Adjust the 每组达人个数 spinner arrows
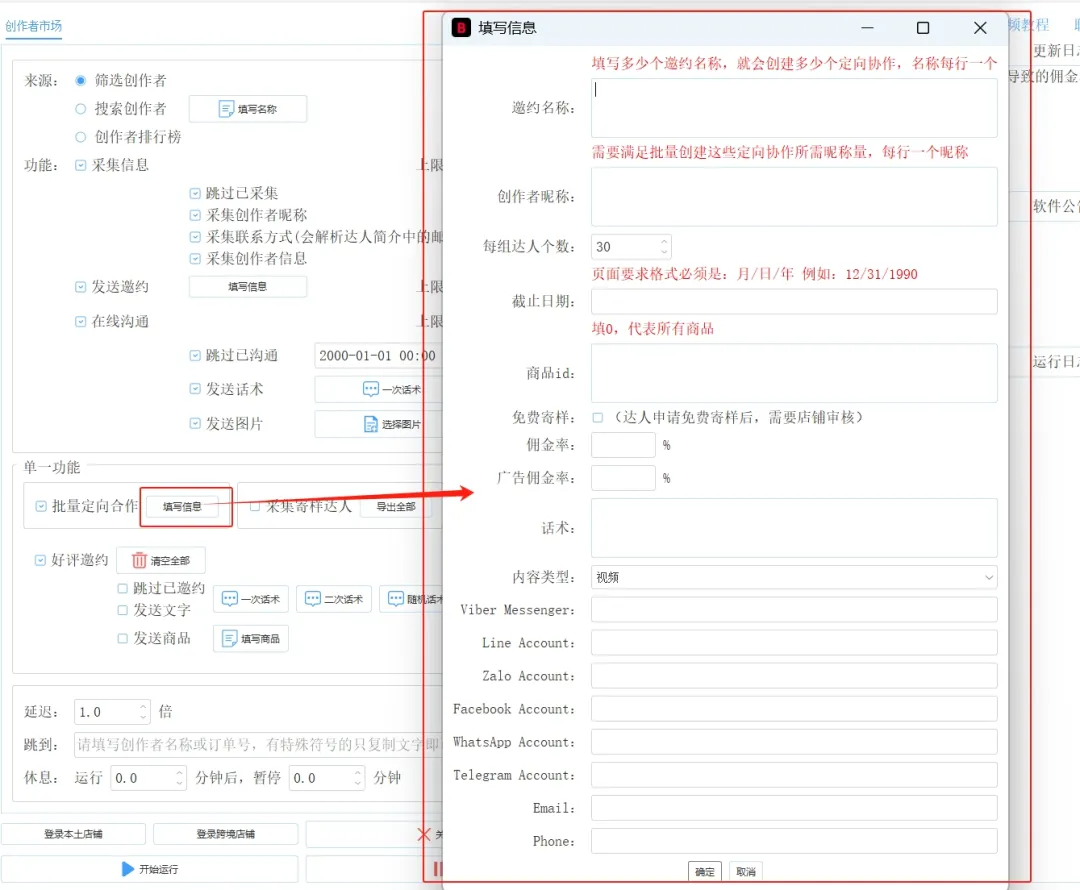This screenshot has width=1080, height=890. pyautogui.click(x=664, y=247)
